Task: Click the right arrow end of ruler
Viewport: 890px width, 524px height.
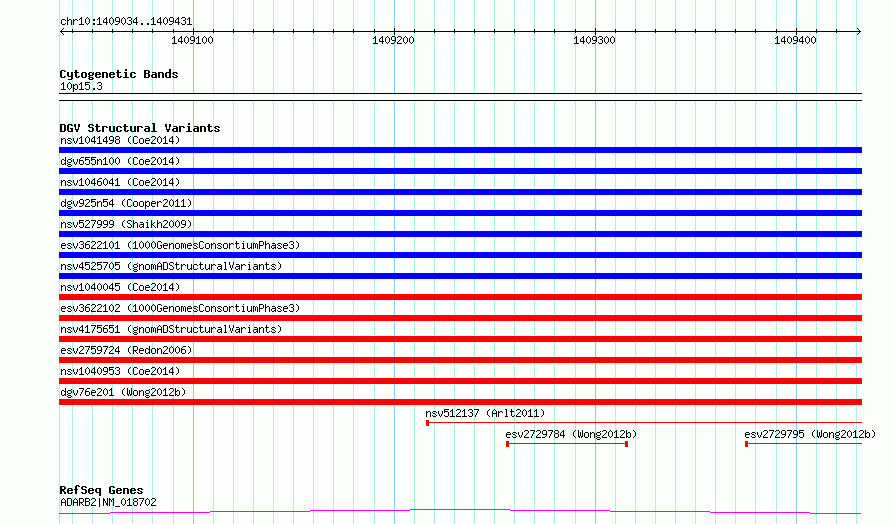Action: tap(858, 32)
